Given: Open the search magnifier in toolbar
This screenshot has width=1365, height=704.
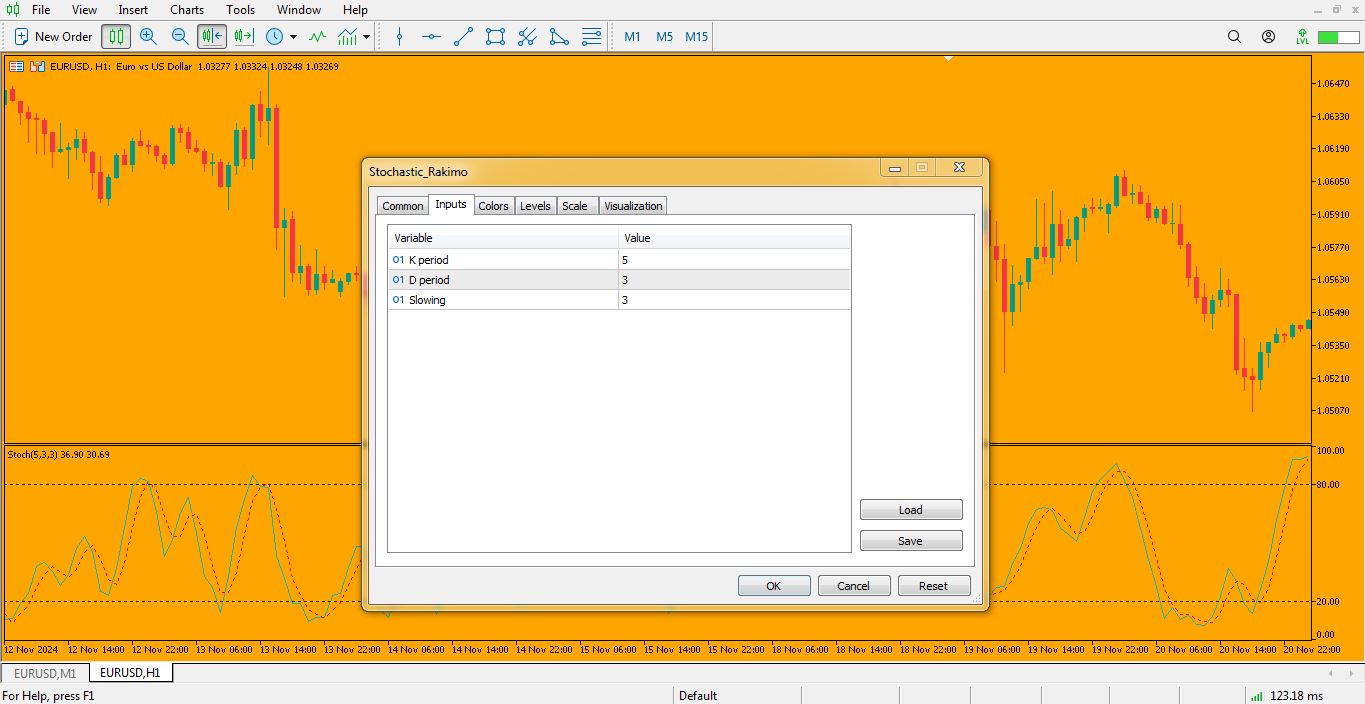Looking at the screenshot, I should (1234, 37).
